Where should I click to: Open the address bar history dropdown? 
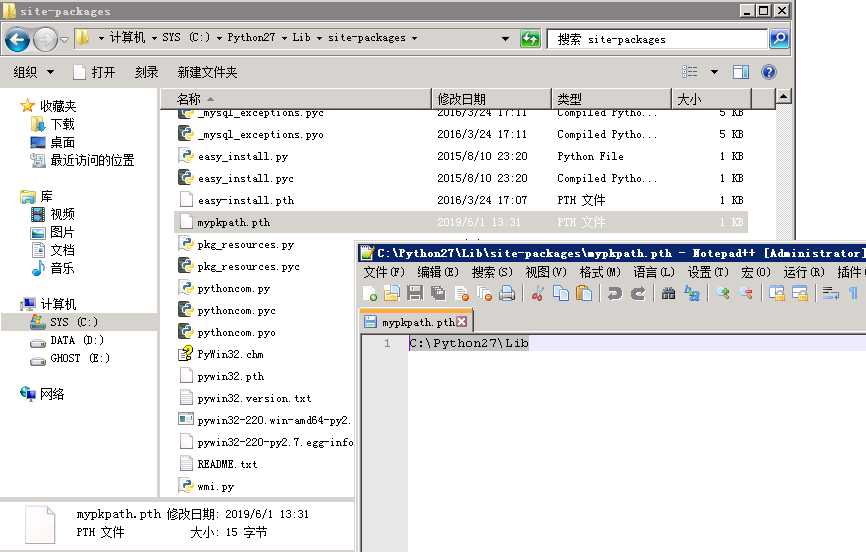point(505,39)
